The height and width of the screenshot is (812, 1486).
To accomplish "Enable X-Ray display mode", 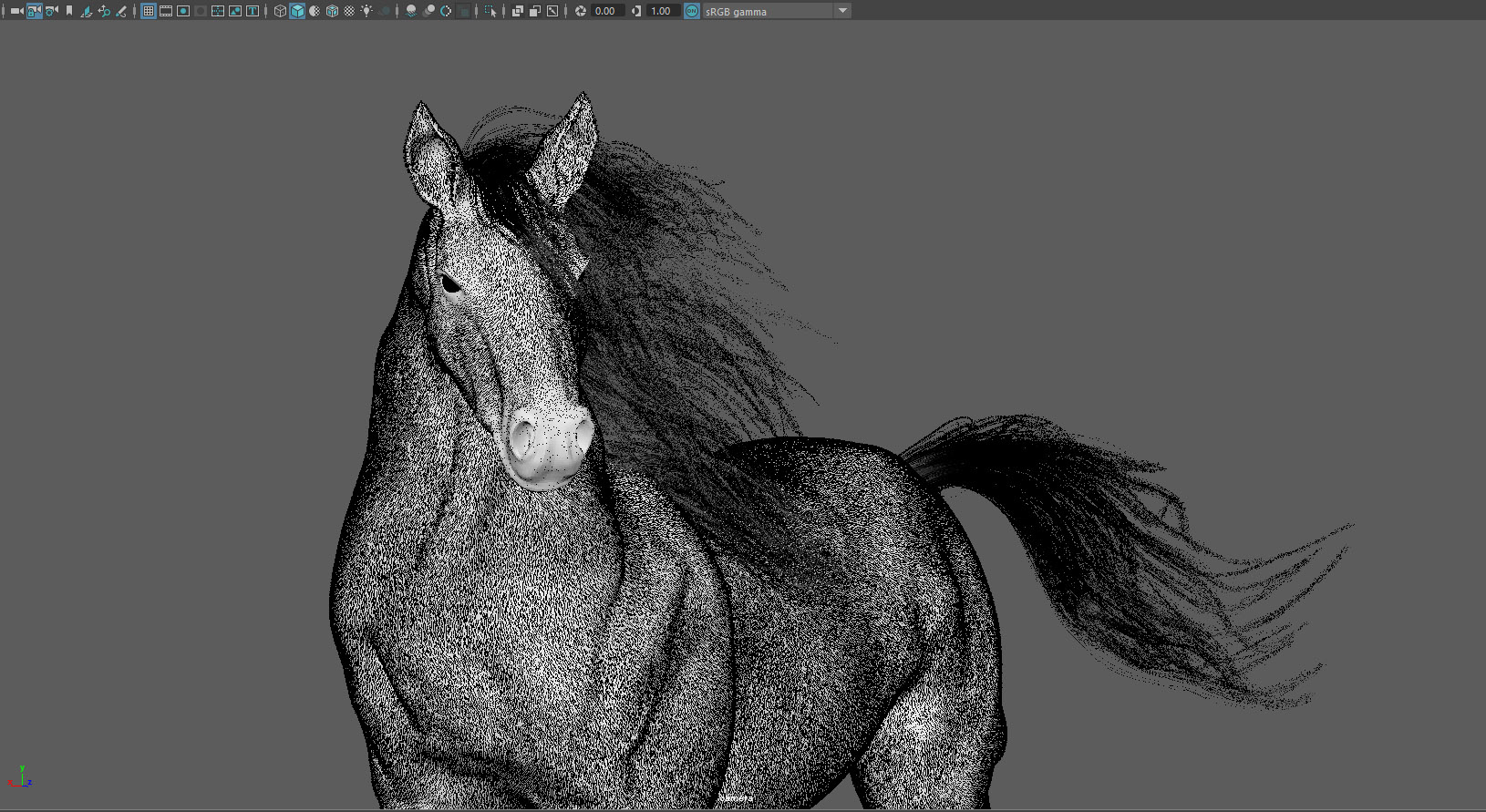I will coord(518,11).
